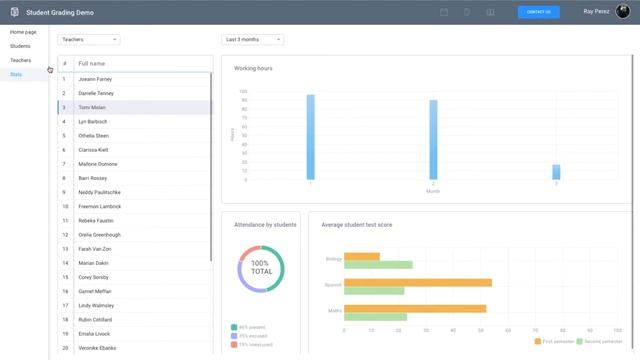Click the Student Grading Demo title text
Image resolution: width=640 pixels, height=360 pixels.
(x=60, y=12)
